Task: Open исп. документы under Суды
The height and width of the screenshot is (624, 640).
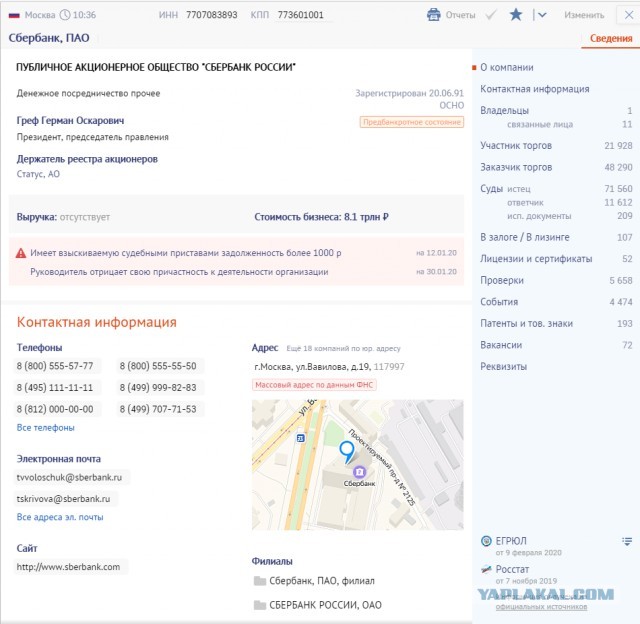Action: (x=539, y=216)
